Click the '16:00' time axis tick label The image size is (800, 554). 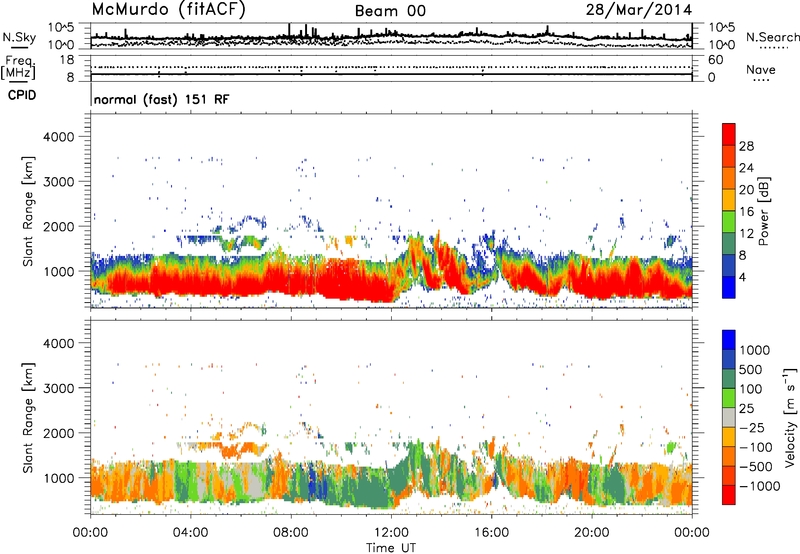[491, 533]
